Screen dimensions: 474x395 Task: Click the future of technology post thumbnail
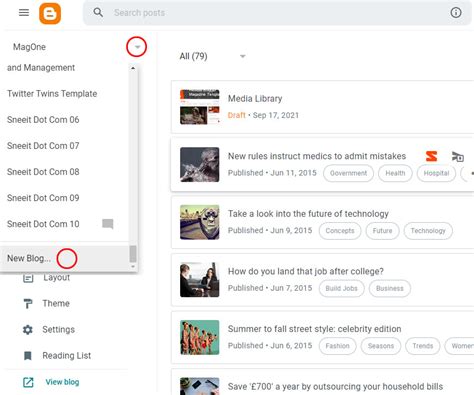pos(200,222)
